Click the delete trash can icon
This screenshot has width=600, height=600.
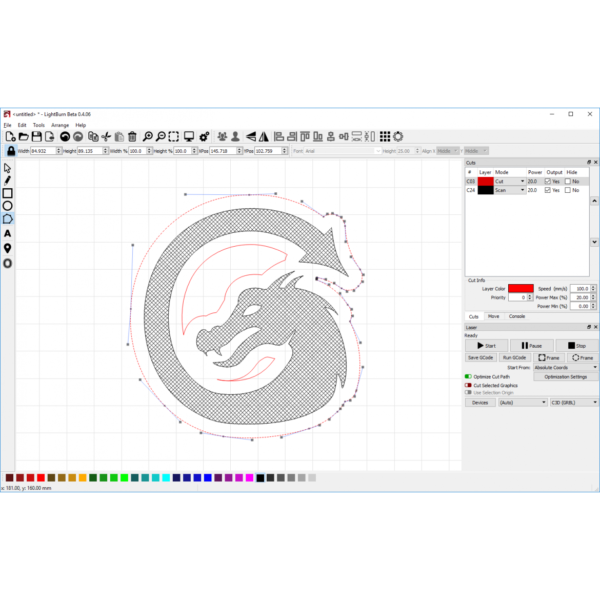[132, 136]
